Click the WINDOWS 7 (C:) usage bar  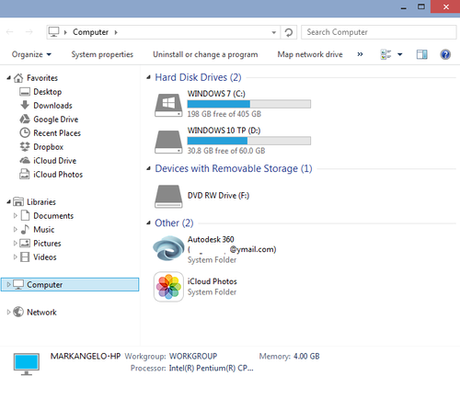point(249,104)
